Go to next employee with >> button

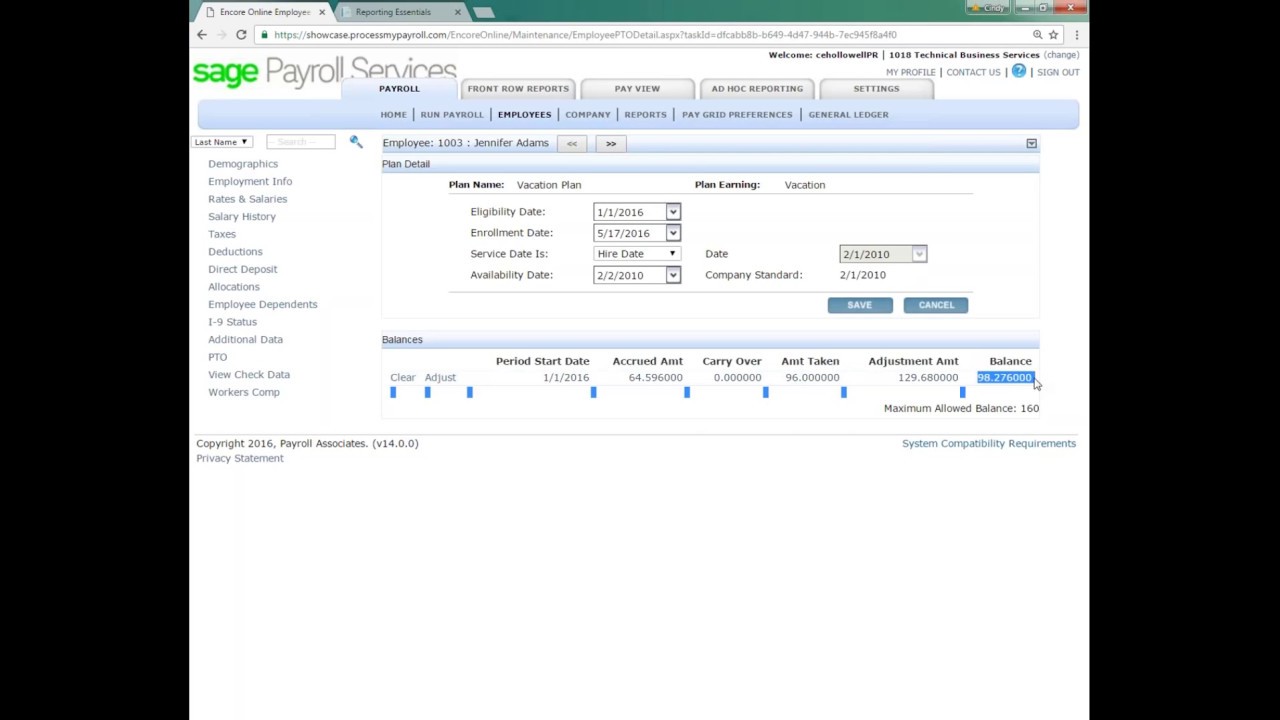click(611, 143)
